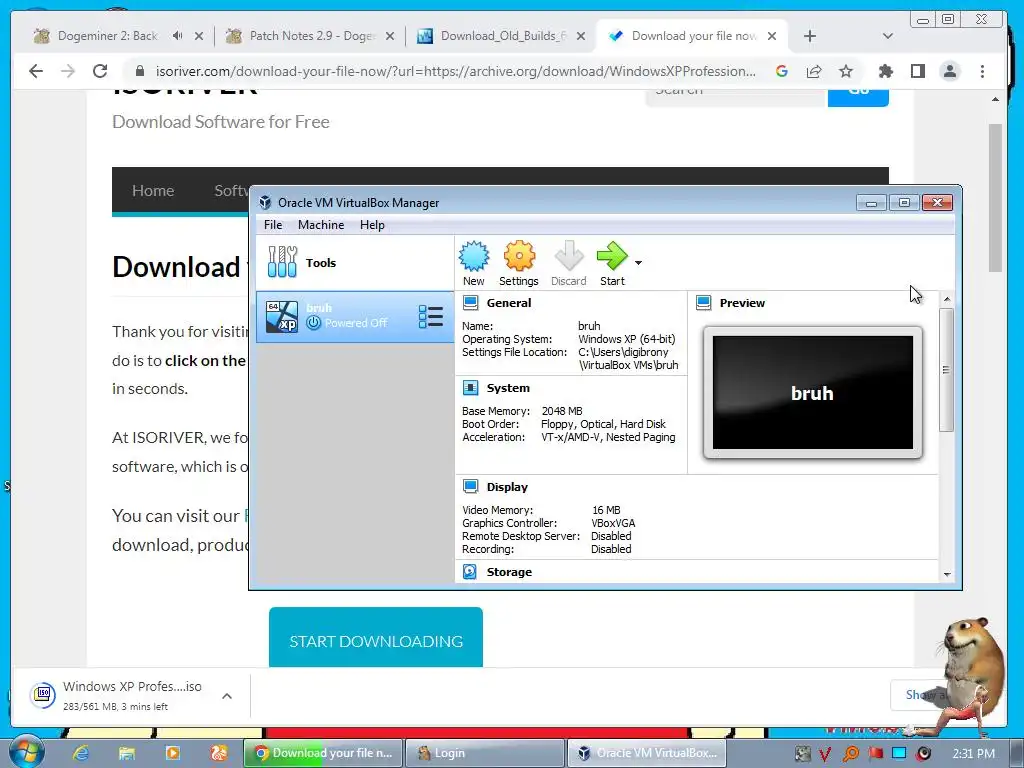Click System section header icon

click(x=470, y=388)
